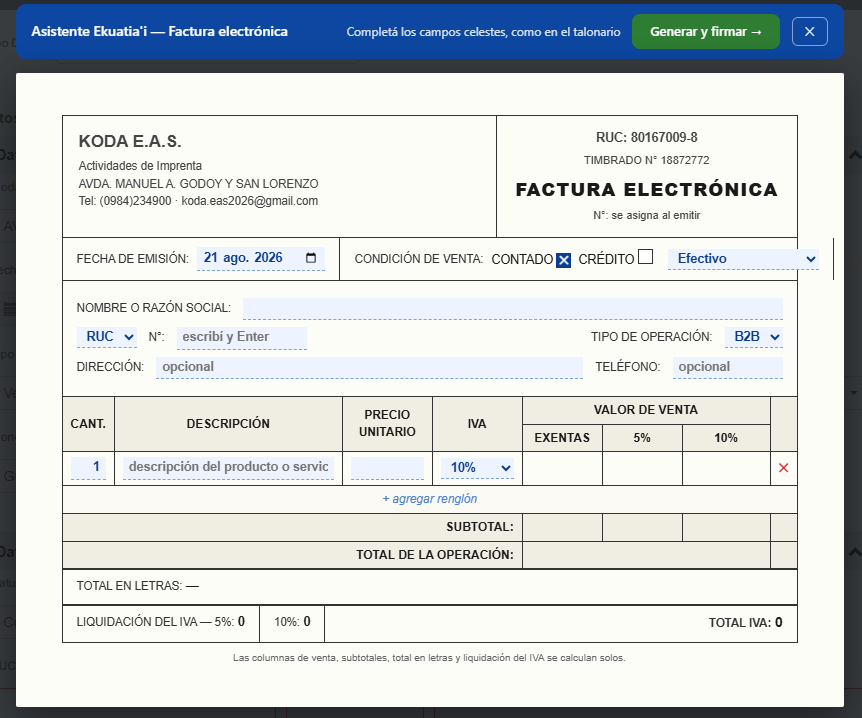The height and width of the screenshot is (718, 862).
Task: Toggle the CONTADO checkbox
Action: [563, 260]
